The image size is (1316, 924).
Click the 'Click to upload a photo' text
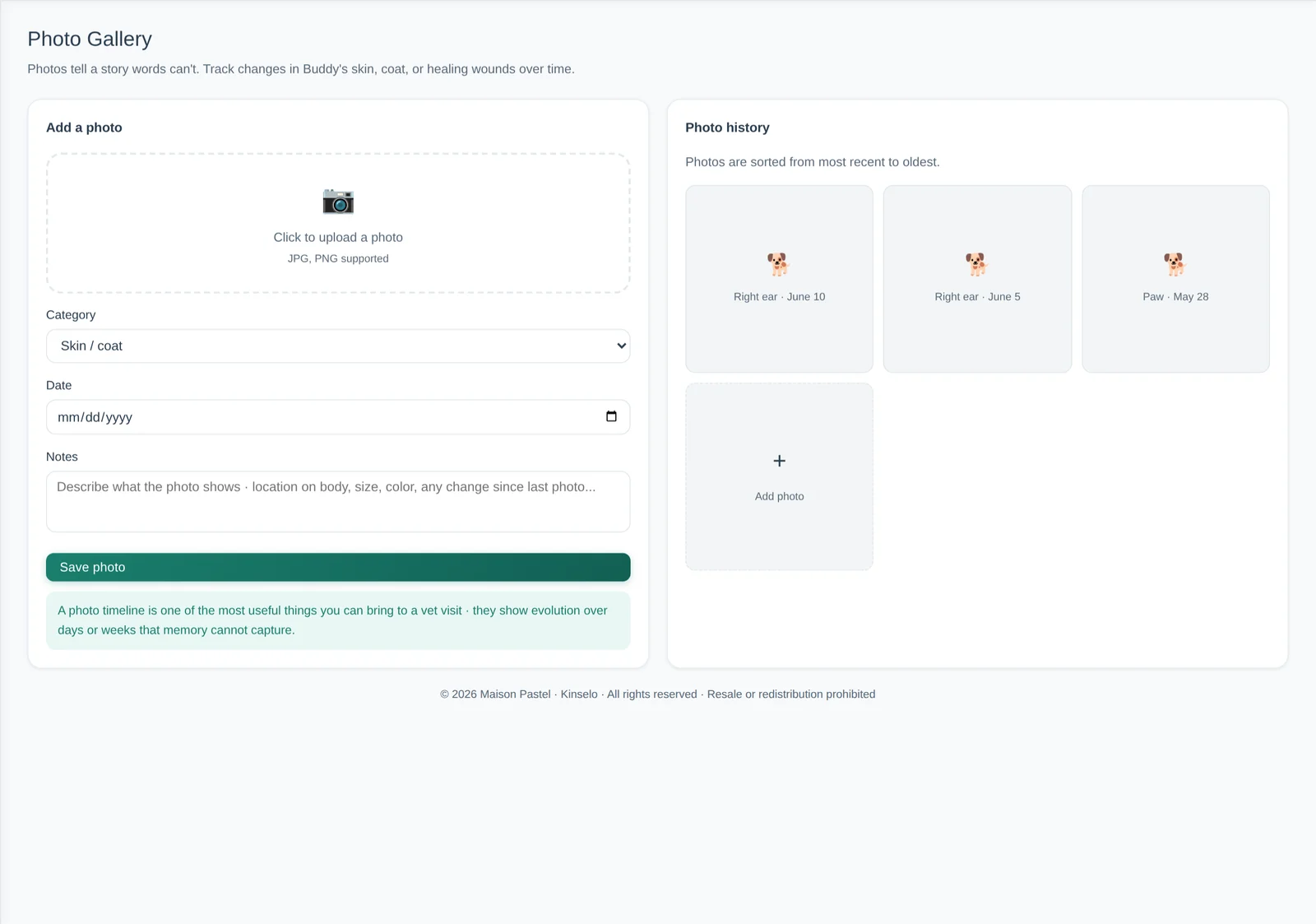[338, 237]
